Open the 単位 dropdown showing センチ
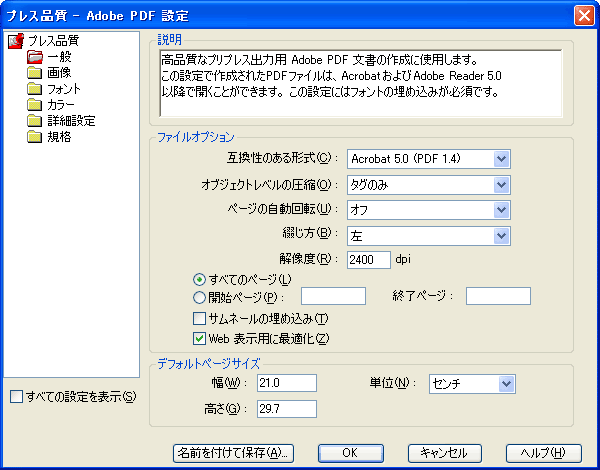 [x=472, y=384]
